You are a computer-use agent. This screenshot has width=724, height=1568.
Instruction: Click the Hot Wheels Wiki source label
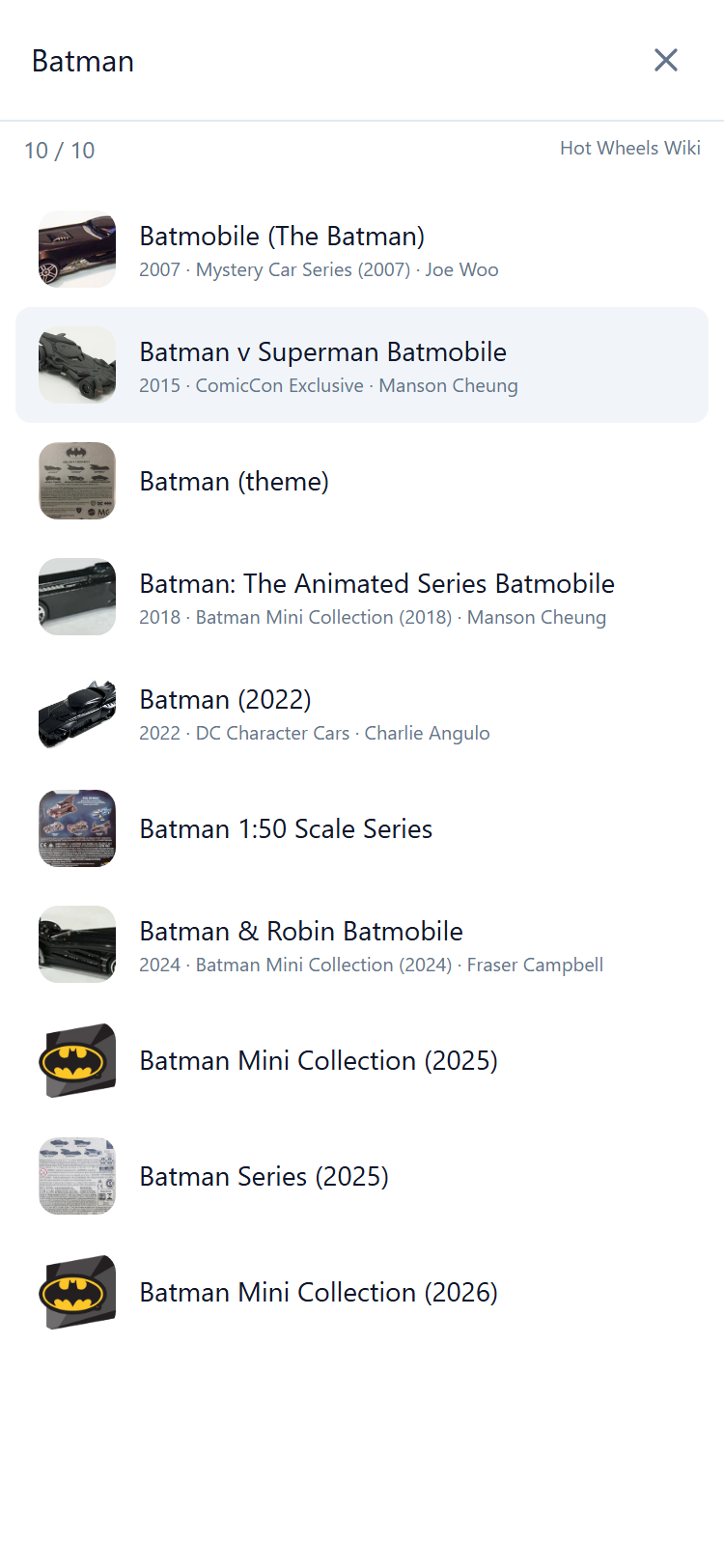(629, 148)
